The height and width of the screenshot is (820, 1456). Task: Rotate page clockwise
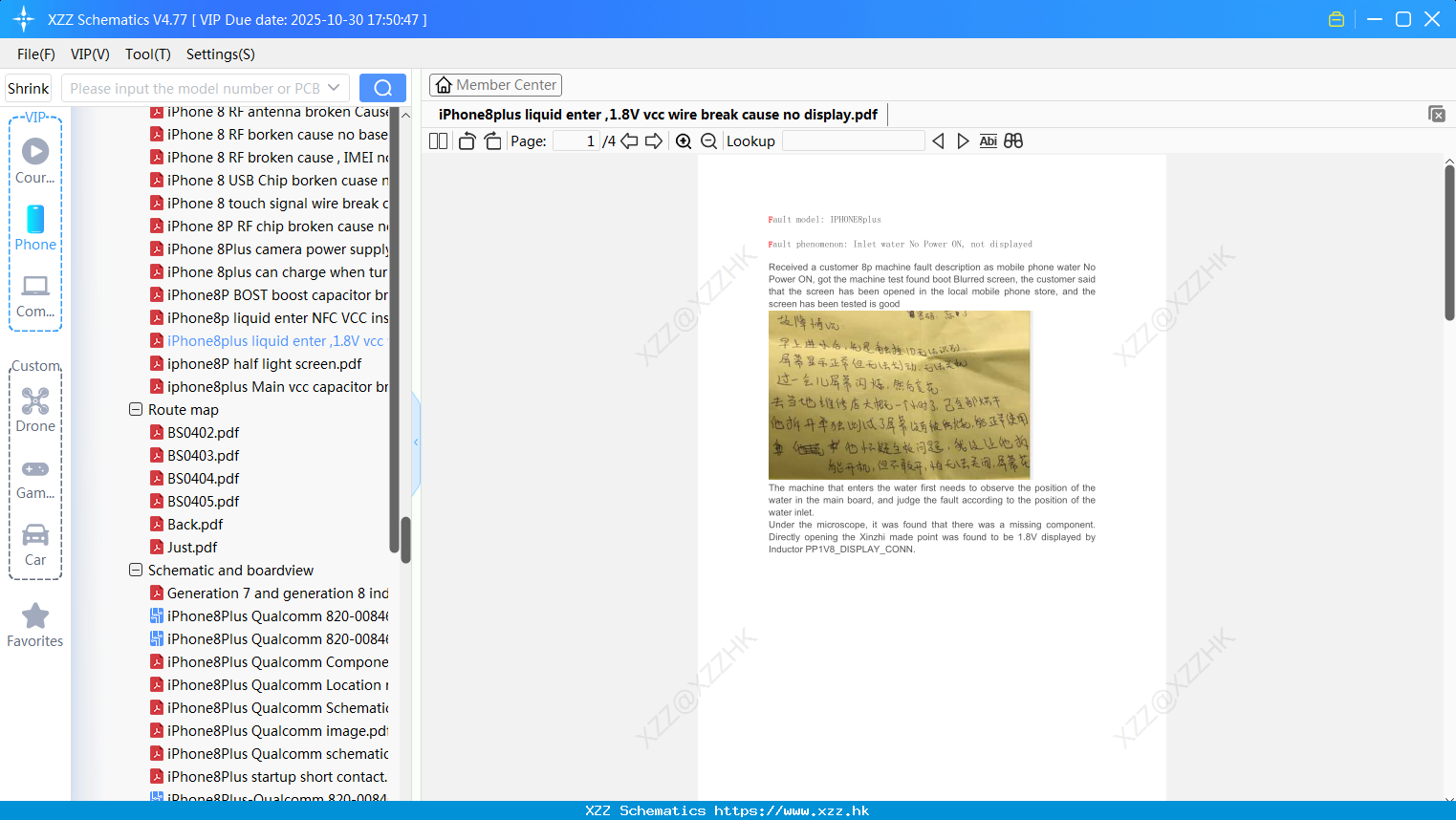coord(492,140)
